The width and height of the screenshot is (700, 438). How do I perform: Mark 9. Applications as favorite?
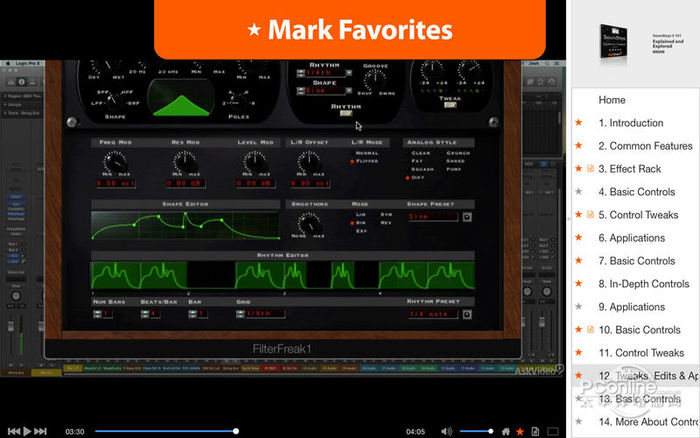[x=579, y=306]
